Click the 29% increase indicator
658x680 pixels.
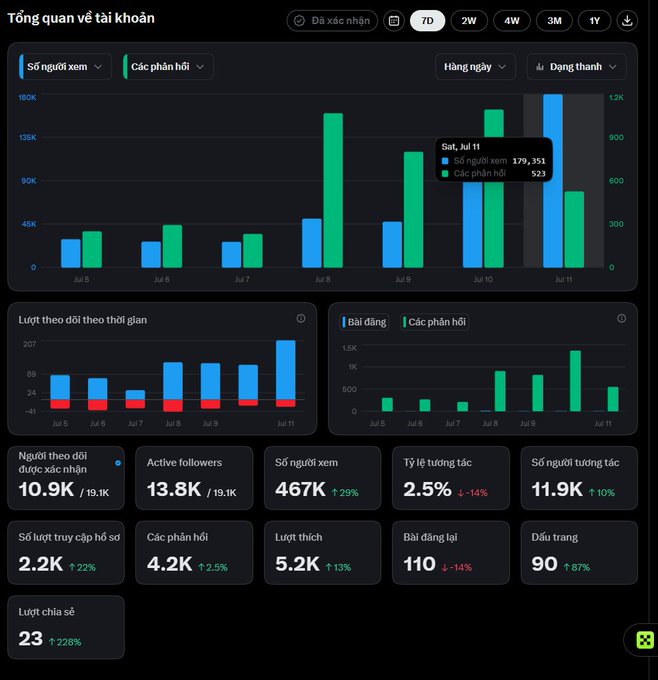point(345,493)
